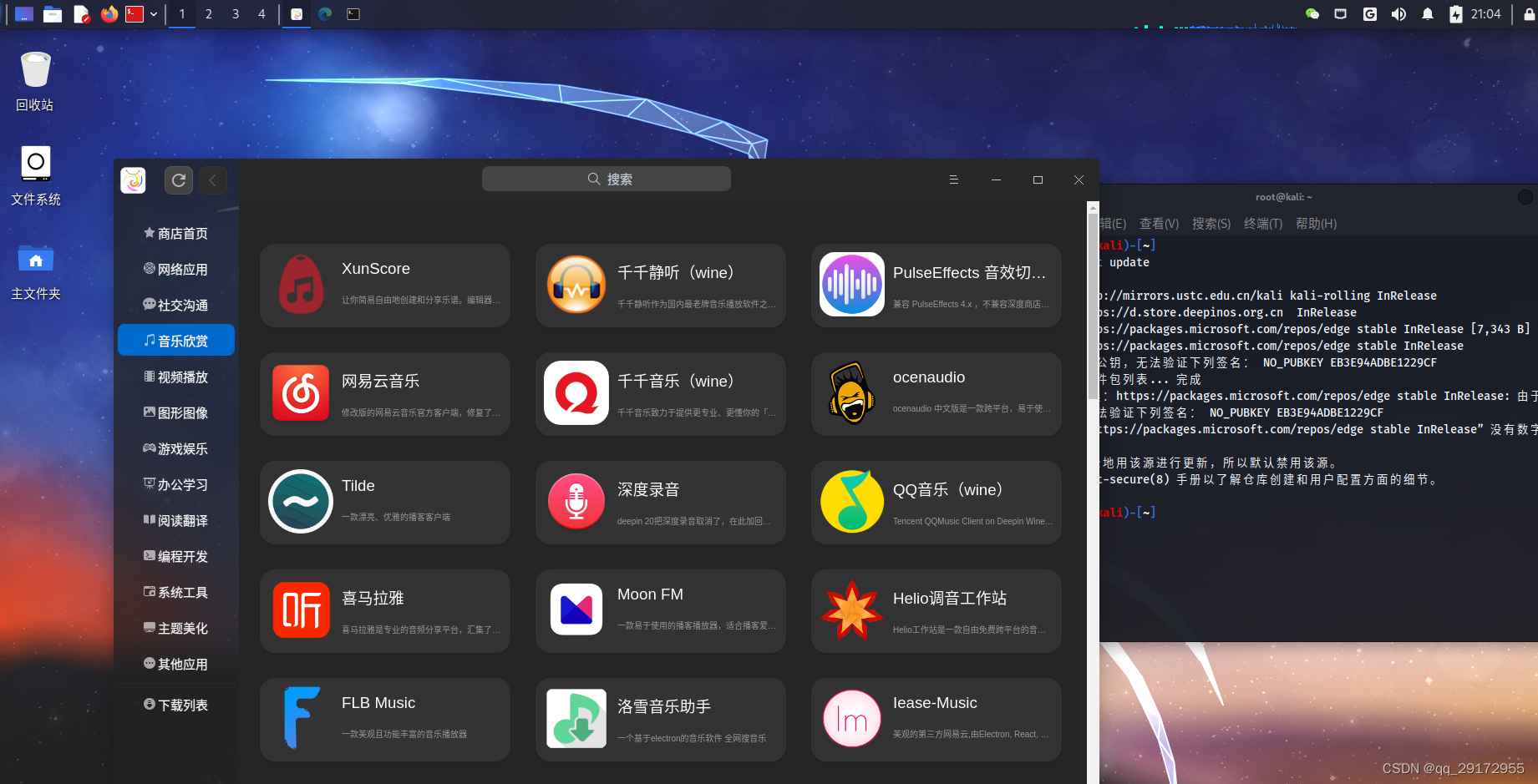Refresh the store page
Viewport: 1538px width, 784px height.
pos(179,180)
